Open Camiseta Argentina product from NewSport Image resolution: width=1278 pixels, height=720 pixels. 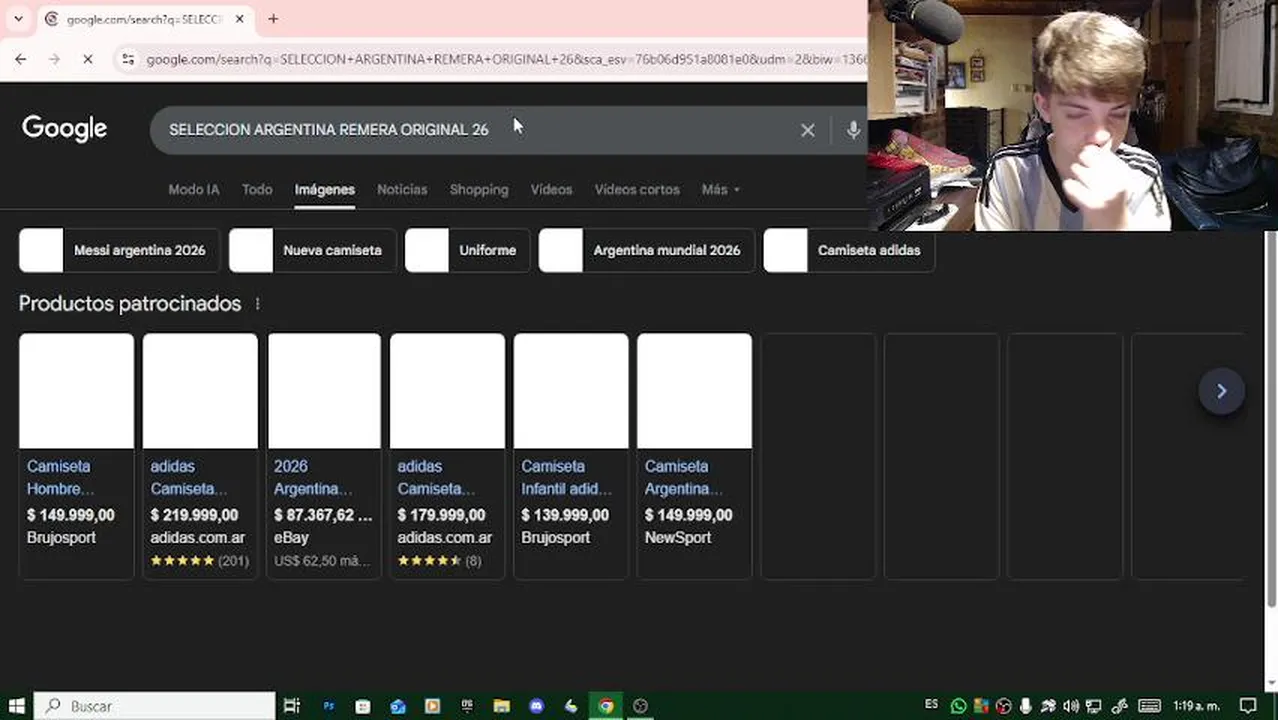pos(683,477)
